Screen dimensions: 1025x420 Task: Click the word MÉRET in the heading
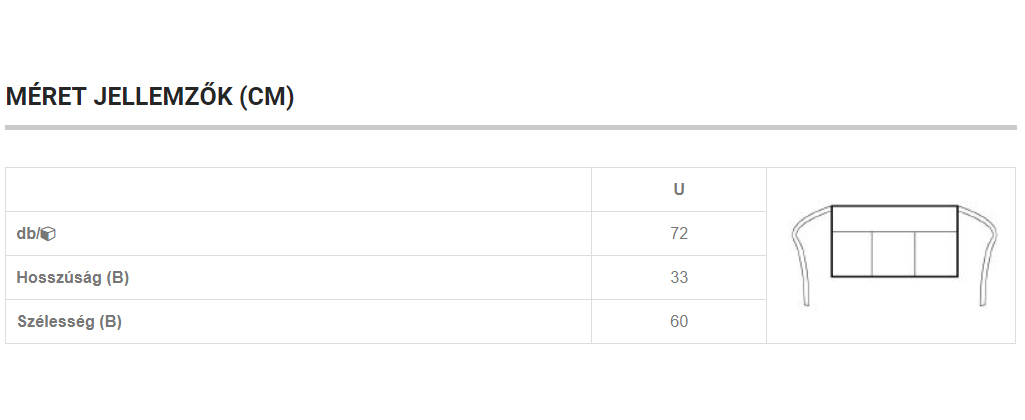[x=44, y=97]
